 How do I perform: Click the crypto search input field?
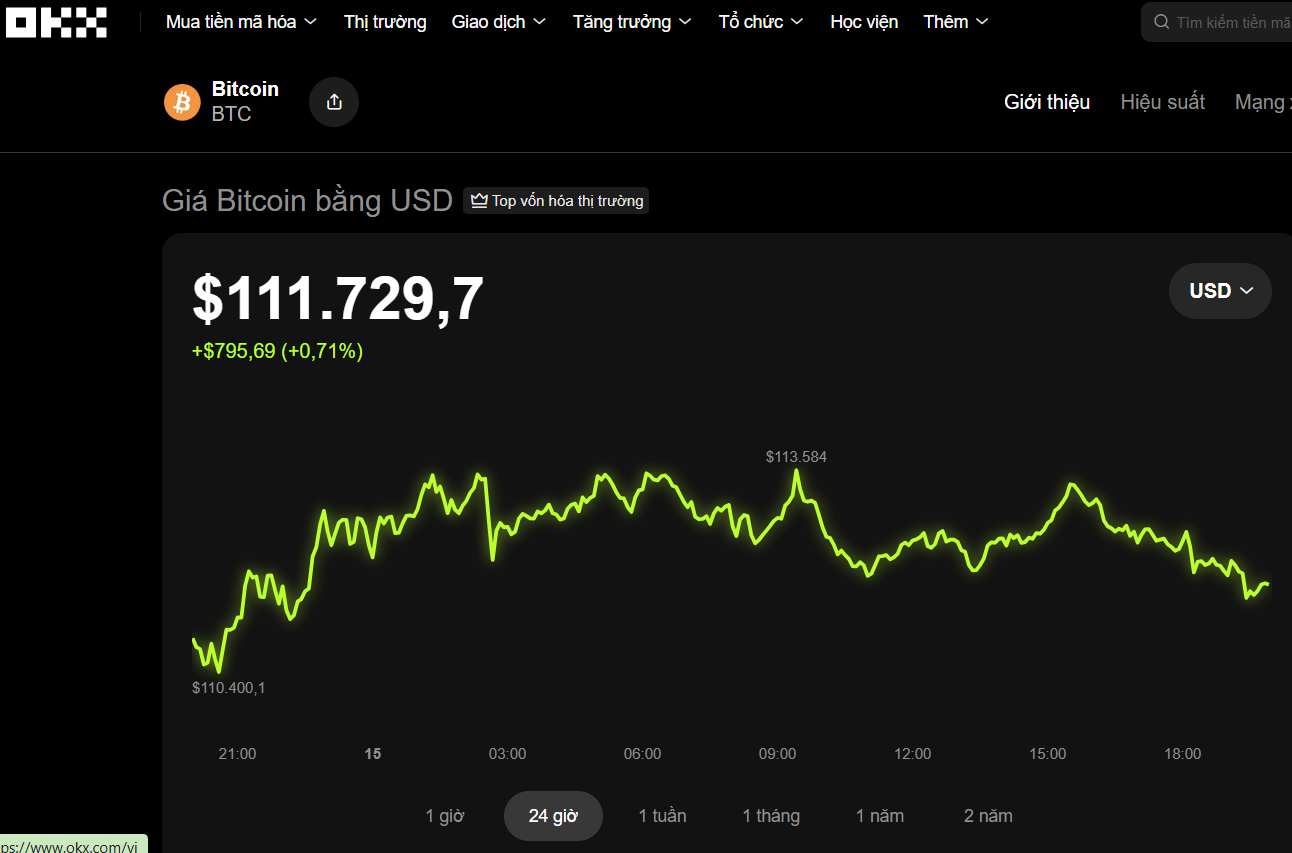tap(1218, 22)
